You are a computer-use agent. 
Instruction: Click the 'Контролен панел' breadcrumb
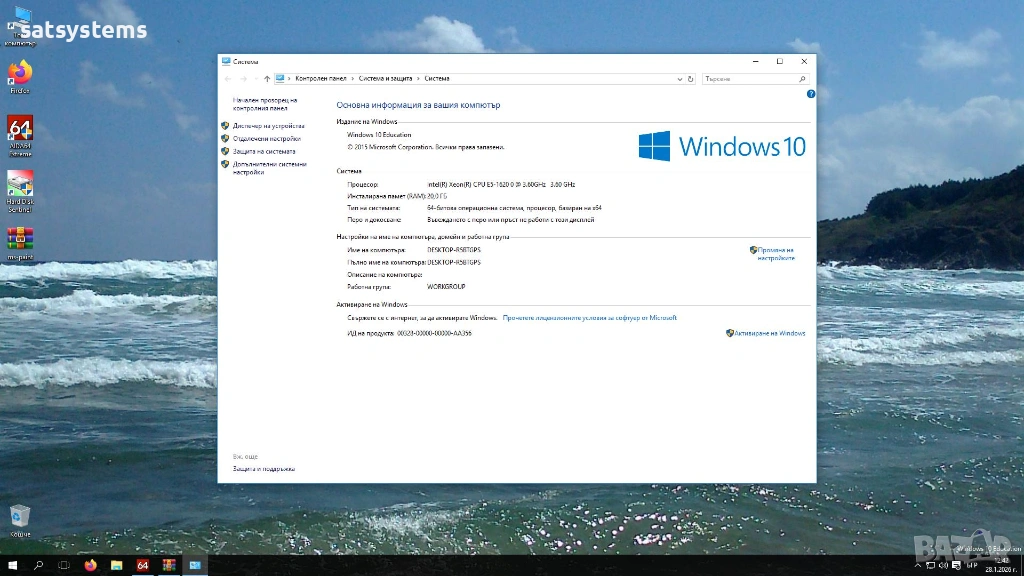[320, 78]
